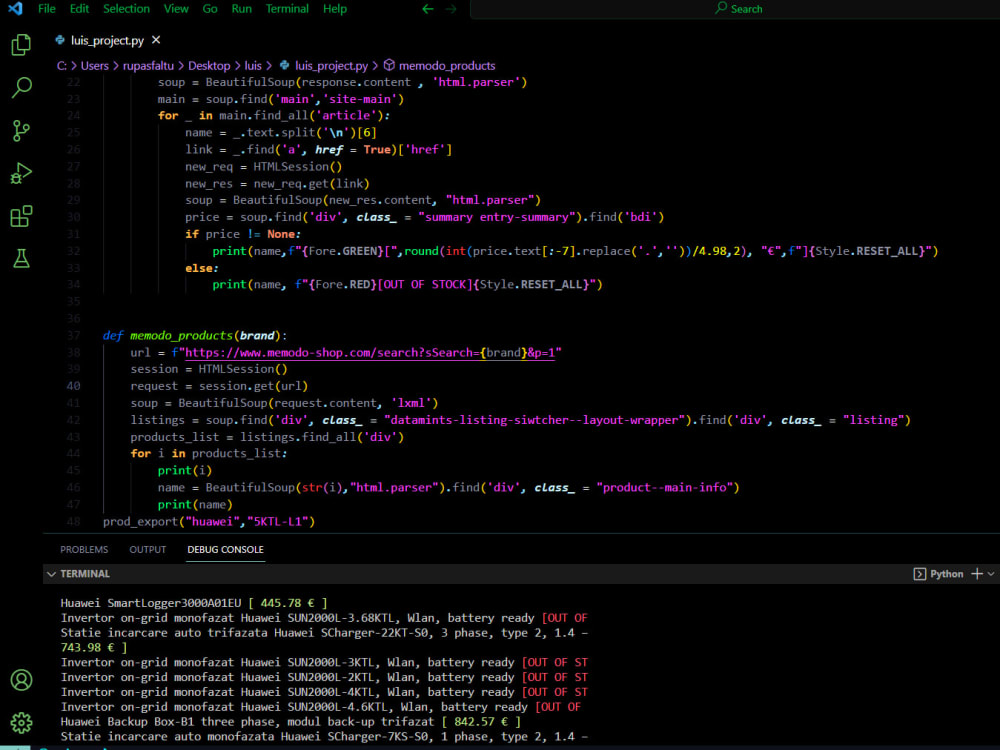Viewport: 1000px width, 750px height.
Task: Click the C: breadcrumb segment
Action: pyautogui.click(x=62, y=65)
